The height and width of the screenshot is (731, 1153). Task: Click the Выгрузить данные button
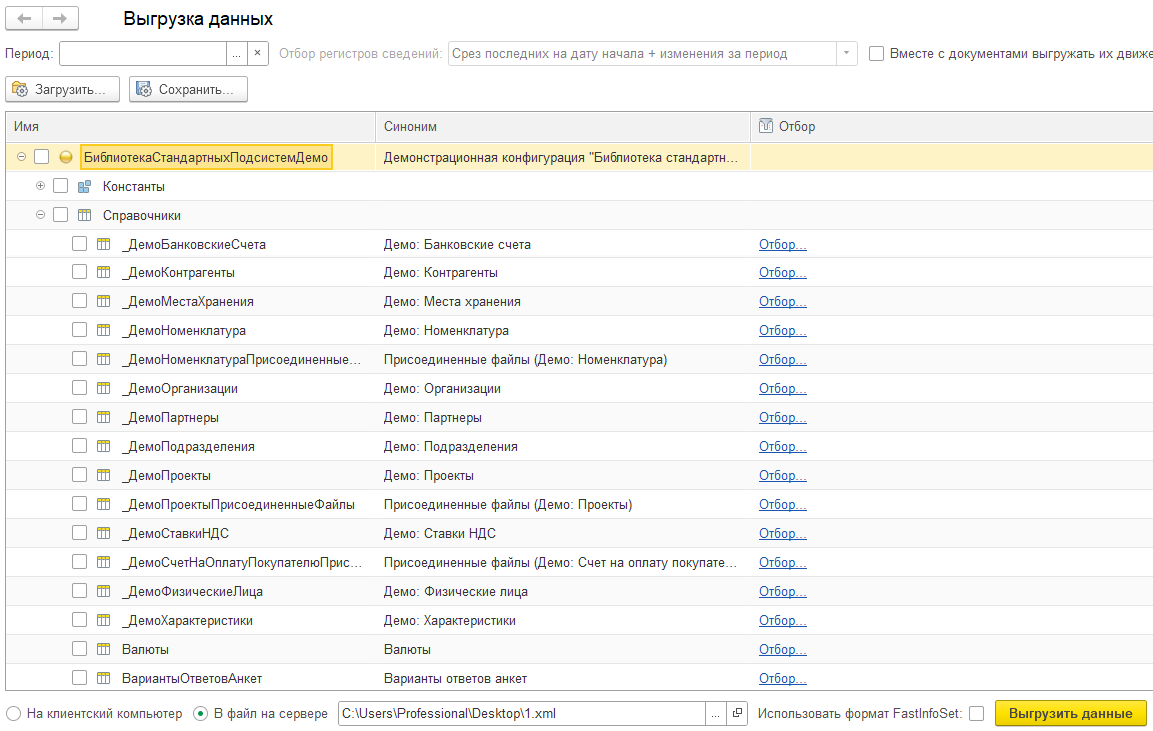[x=1071, y=713]
